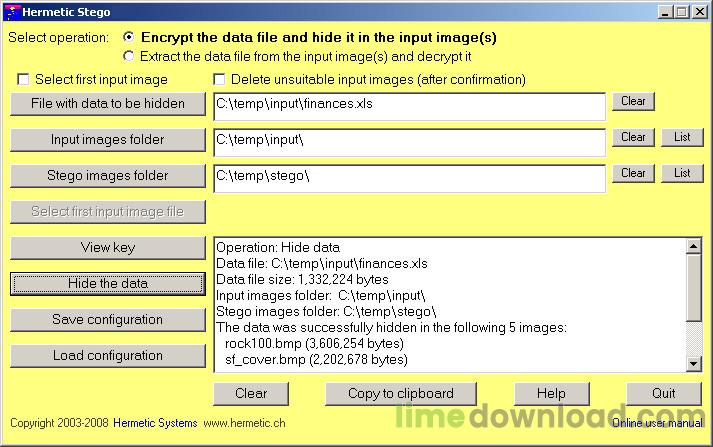Close the Hermetic Stego window
Image resolution: width=713 pixels, height=447 pixels.
click(x=700, y=12)
